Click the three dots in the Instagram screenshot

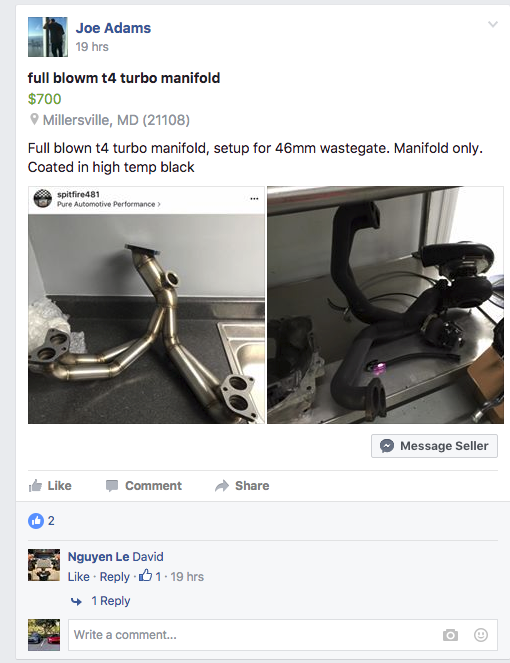[x=254, y=198]
